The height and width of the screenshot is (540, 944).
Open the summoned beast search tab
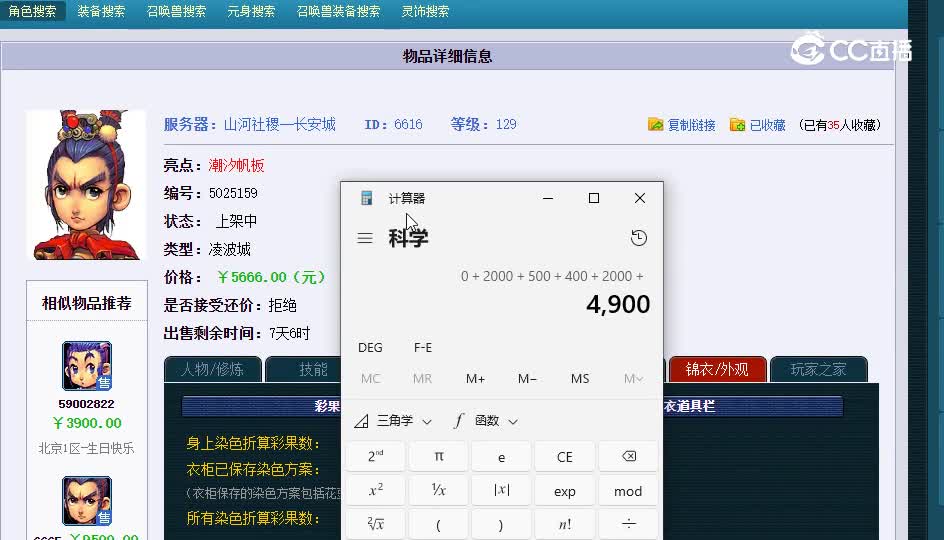click(x=176, y=11)
